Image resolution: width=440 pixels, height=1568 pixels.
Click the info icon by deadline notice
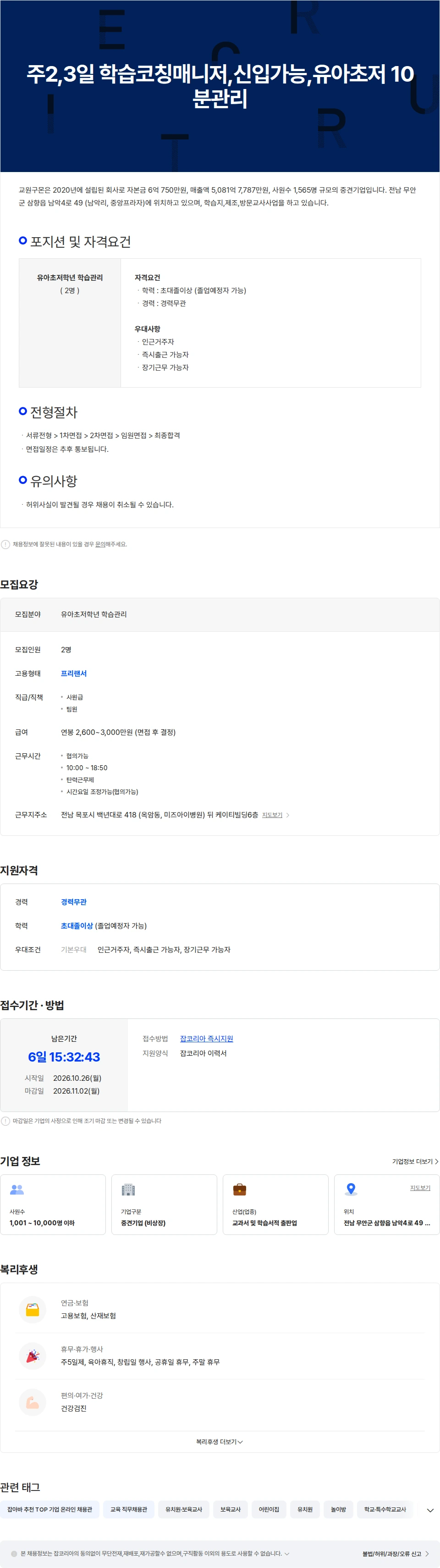[x=5, y=1121]
